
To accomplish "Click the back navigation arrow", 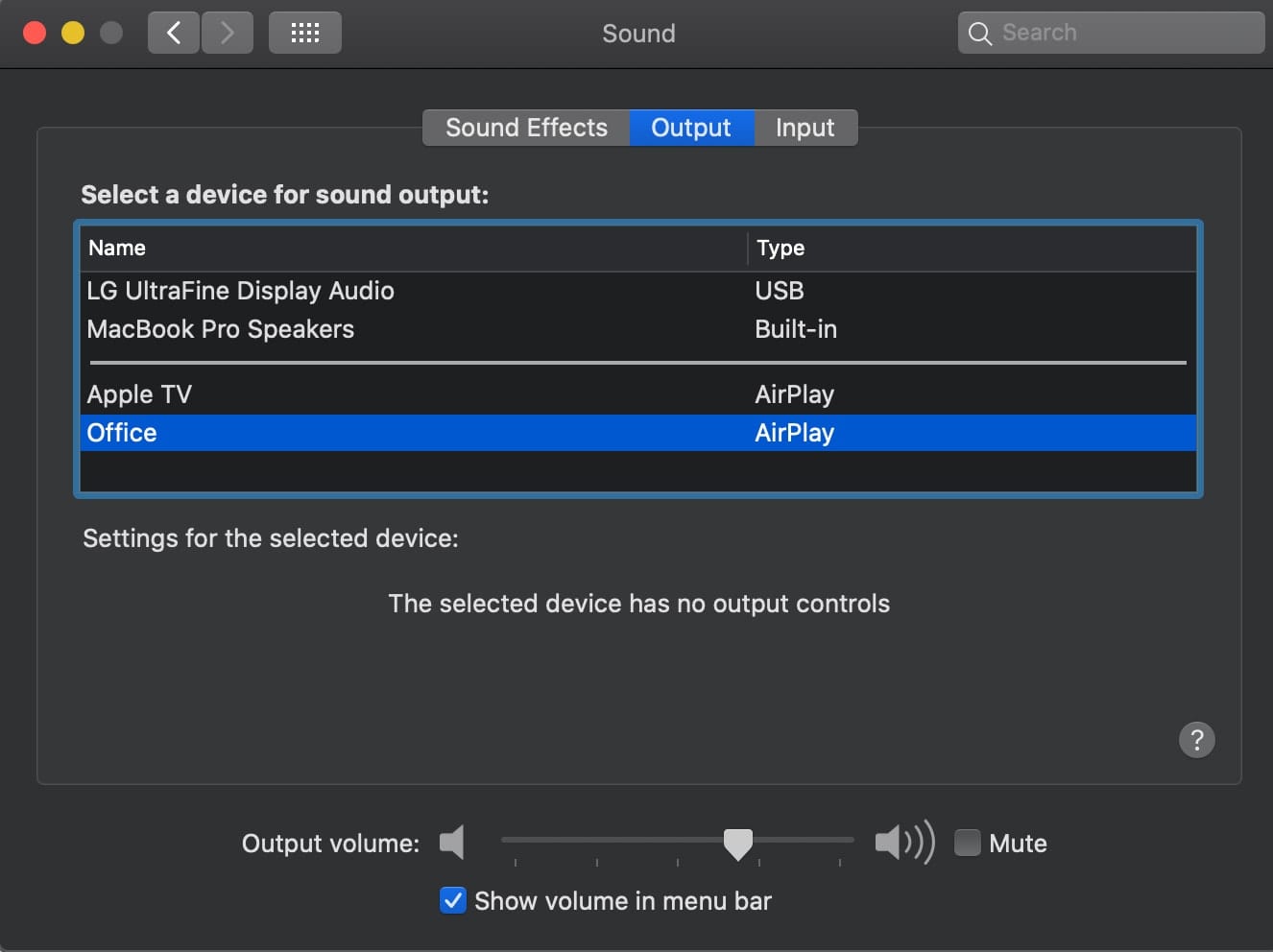I will pyautogui.click(x=174, y=33).
